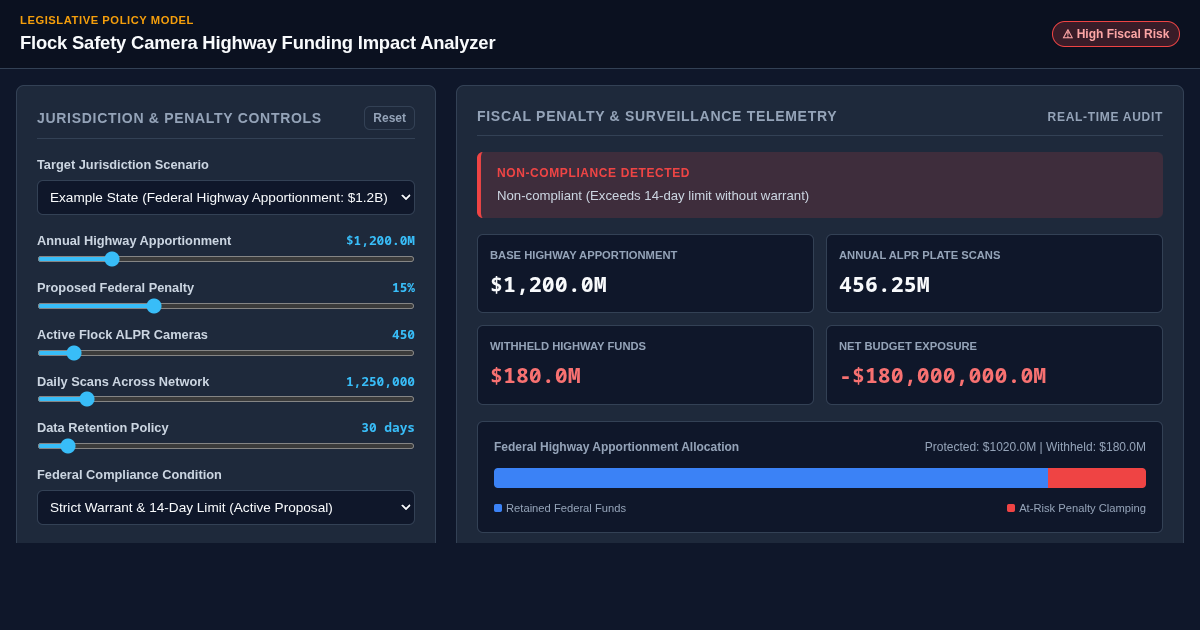Click the LEGISLATIVE POLICY MODEL label
The height and width of the screenshot is (630, 1200).
(x=107, y=20)
